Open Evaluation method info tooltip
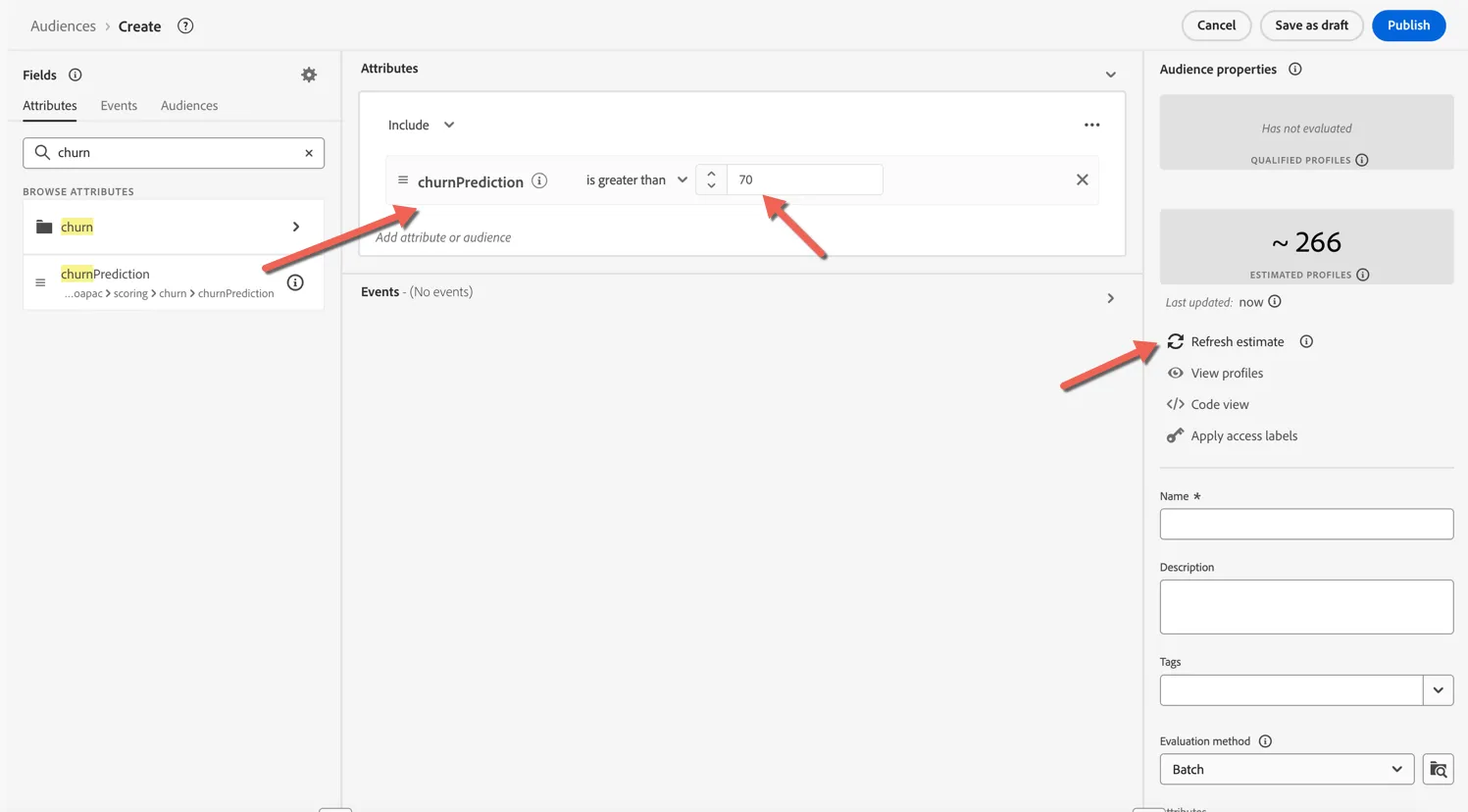Viewport: 1468px width, 812px height. pyautogui.click(x=1265, y=741)
